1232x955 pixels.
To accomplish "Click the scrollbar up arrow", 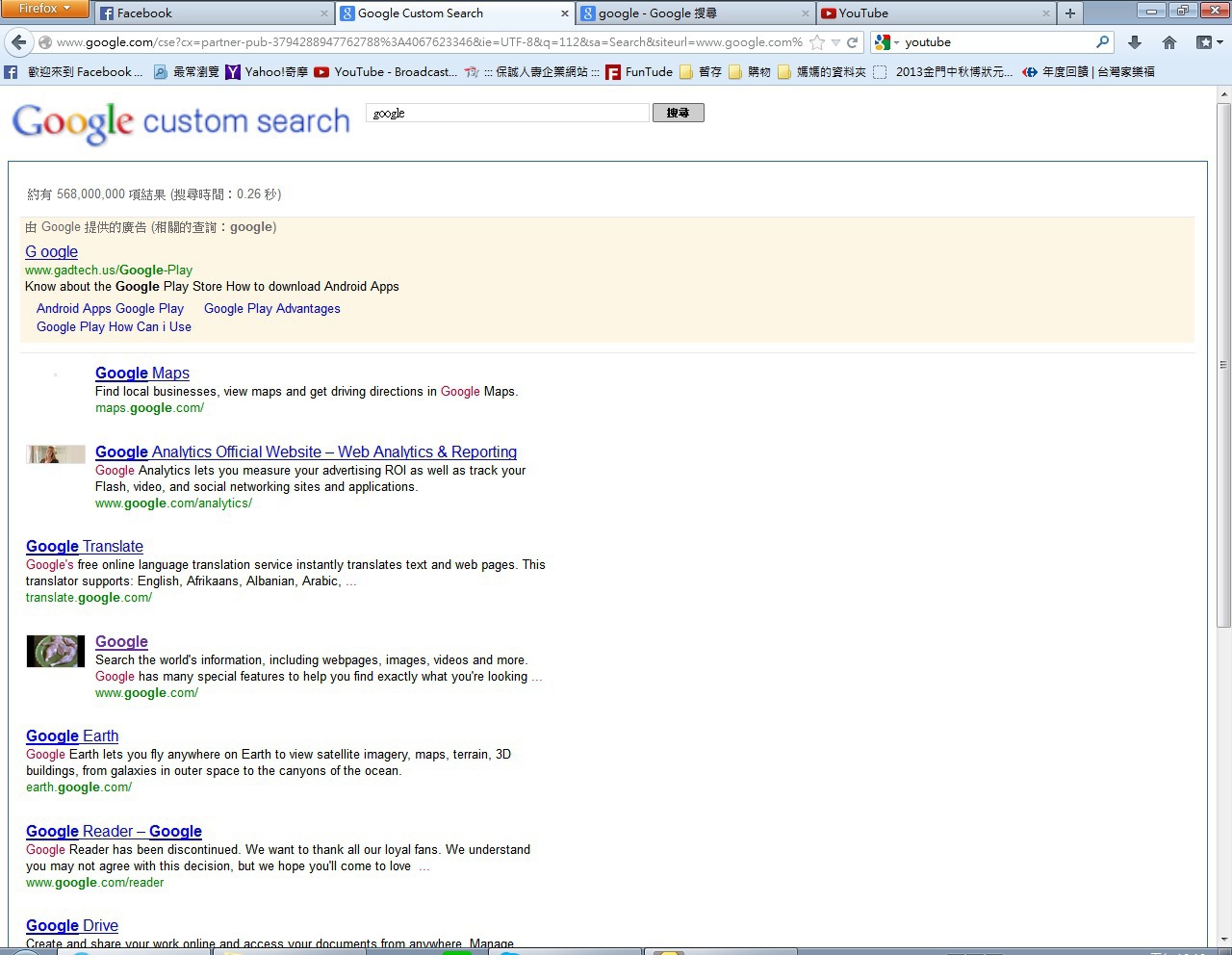I will 1224,94.
